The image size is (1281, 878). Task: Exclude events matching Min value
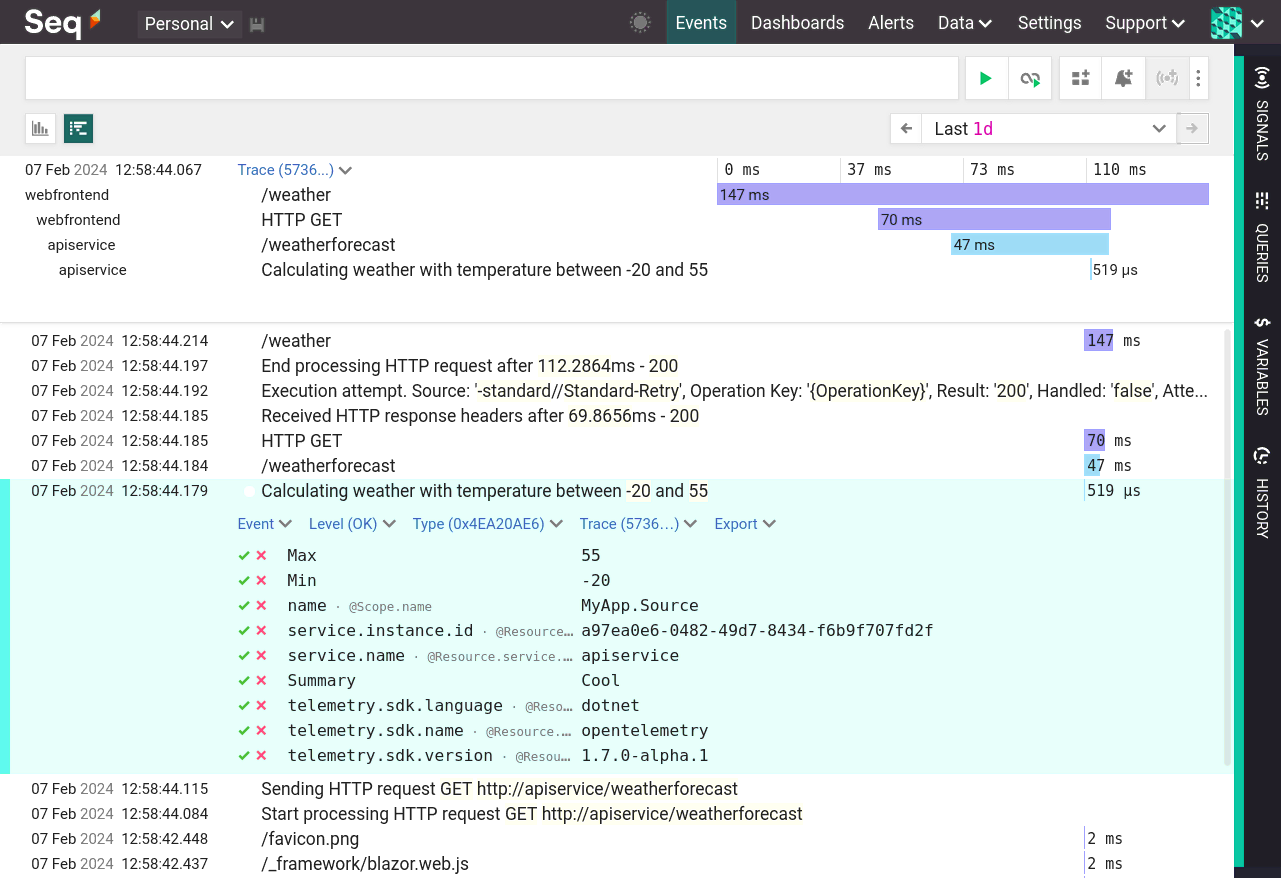[261, 580]
